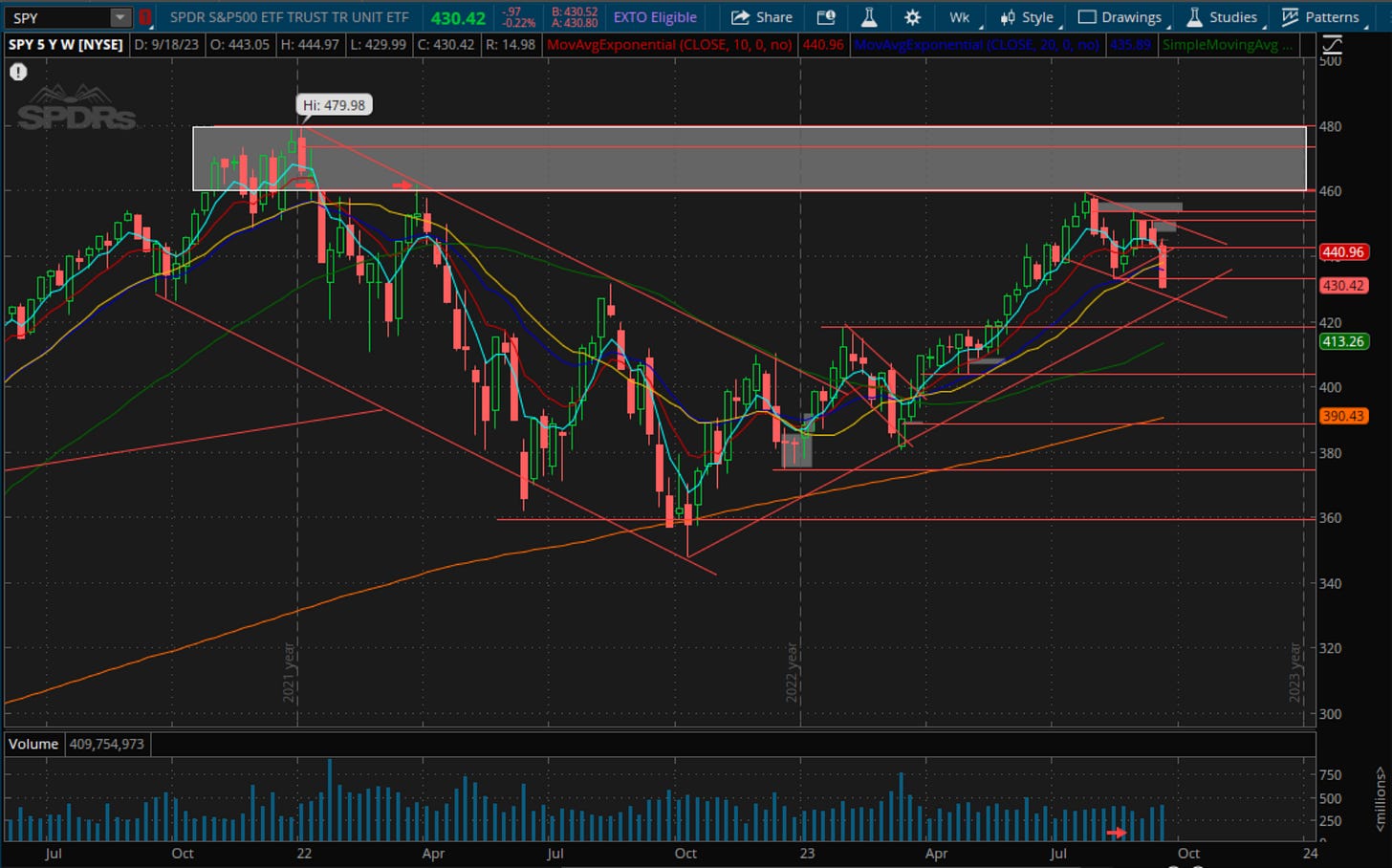Select the MovAvgExponential (CLOSE, 10) study label

[x=669, y=44]
